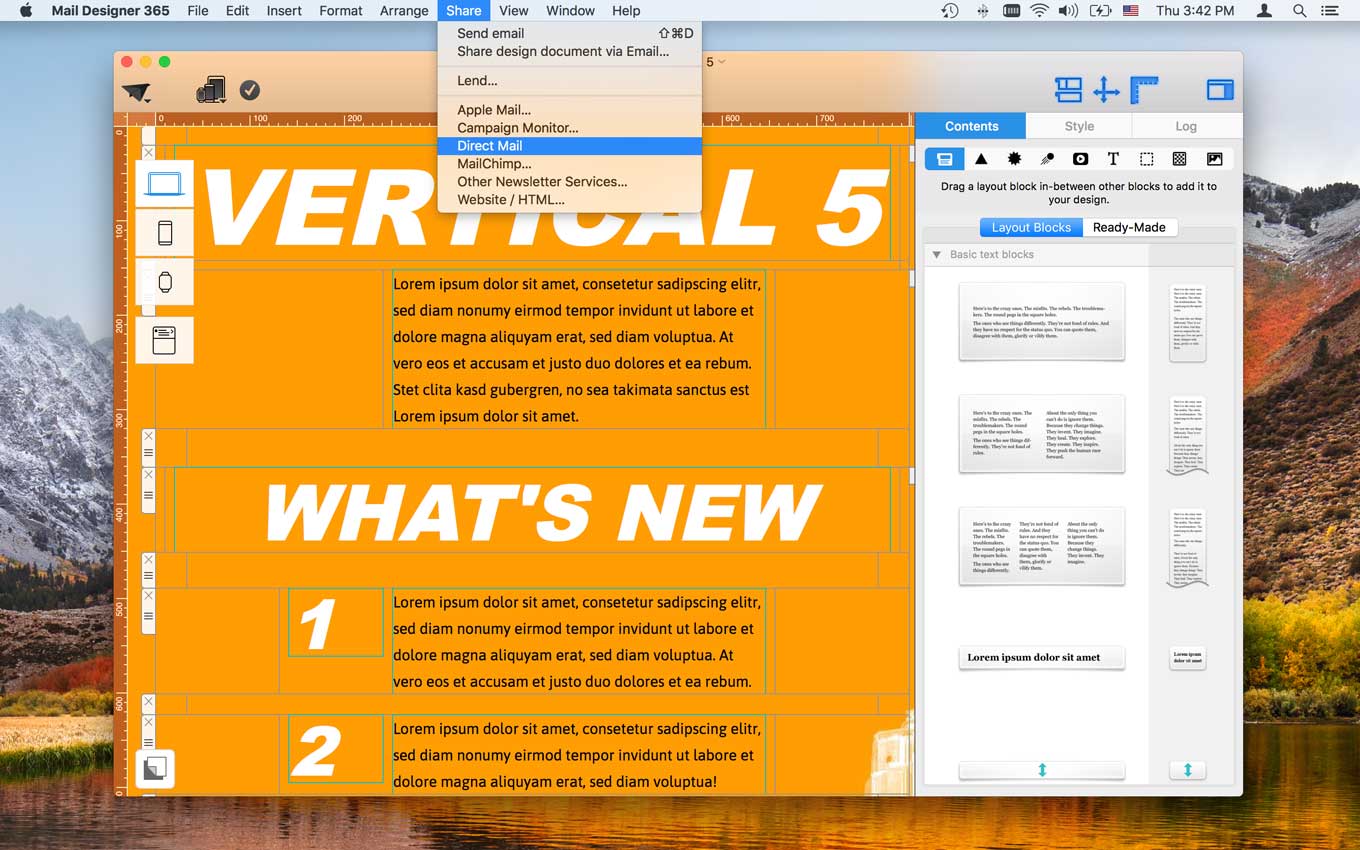
Task: Select the triangle shapes content icon
Action: coord(981,159)
